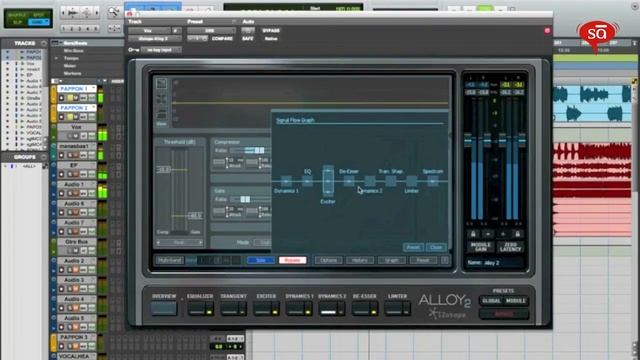The height and width of the screenshot is (360, 640).
Task: Click the Alloy help question mark button
Action: [445, 260]
